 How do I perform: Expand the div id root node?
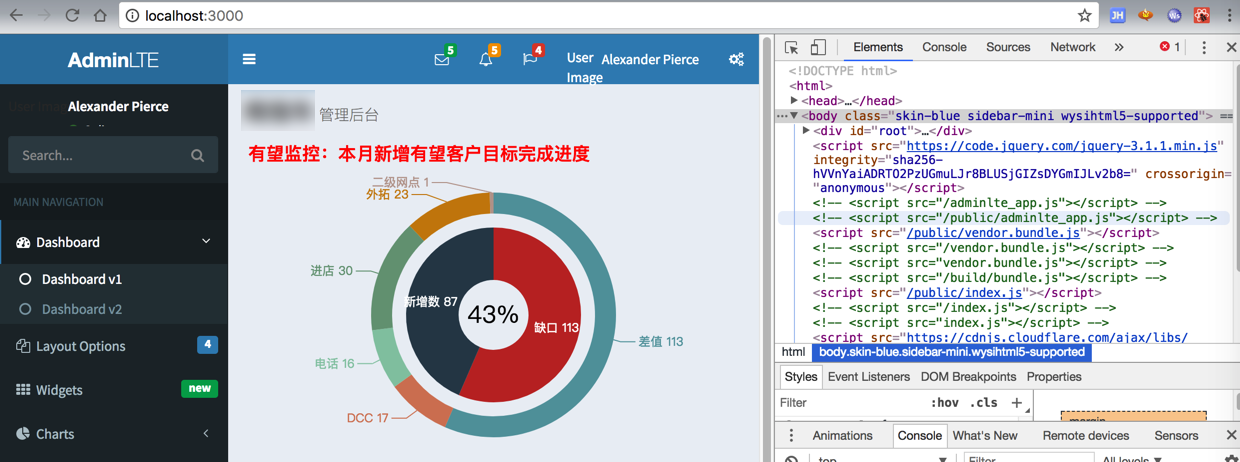[808, 131]
